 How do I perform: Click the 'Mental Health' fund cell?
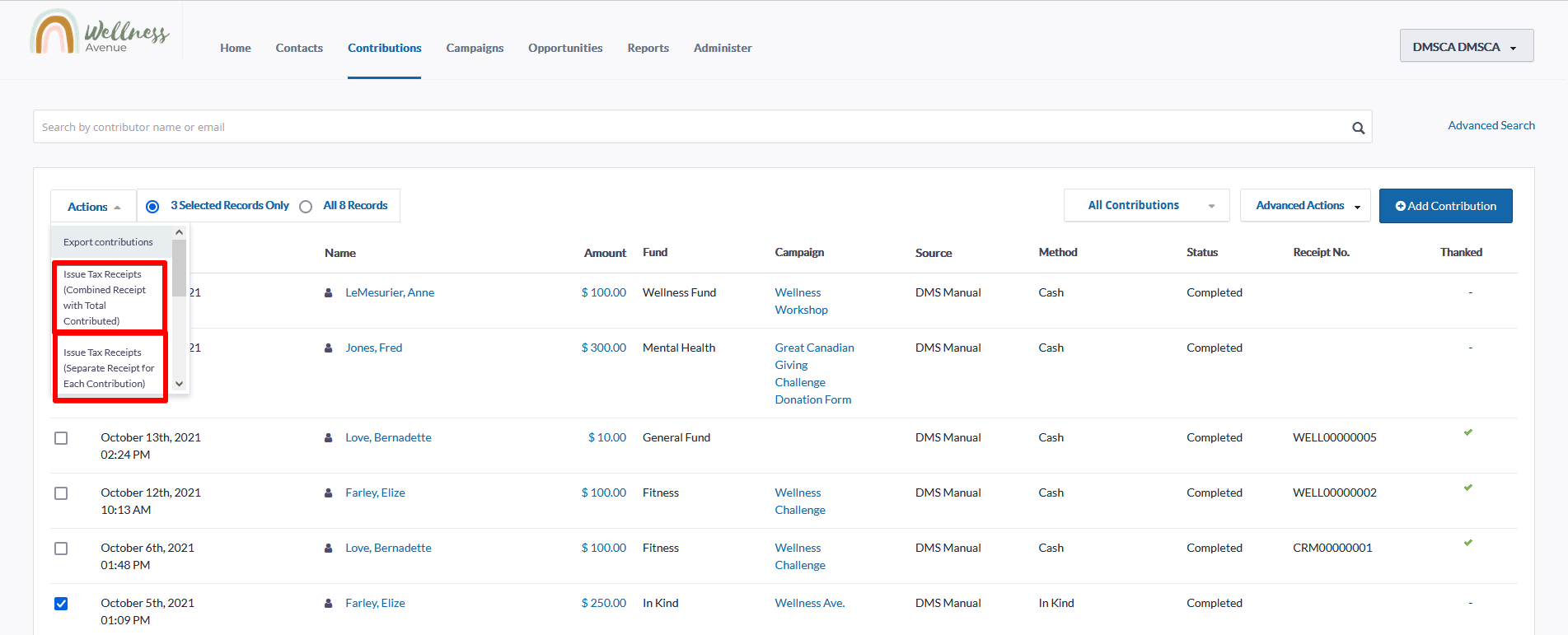679,348
